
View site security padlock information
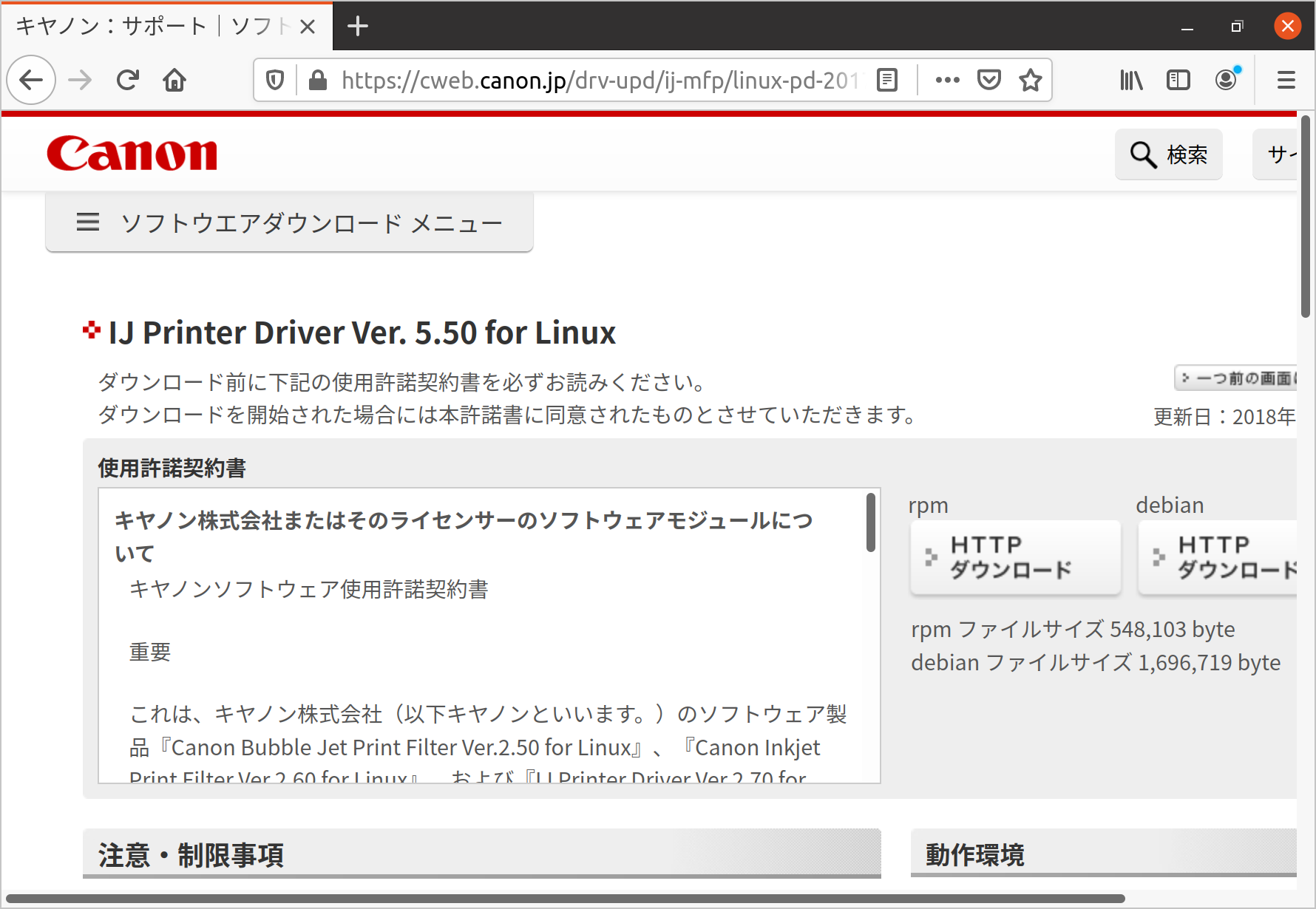click(x=318, y=80)
